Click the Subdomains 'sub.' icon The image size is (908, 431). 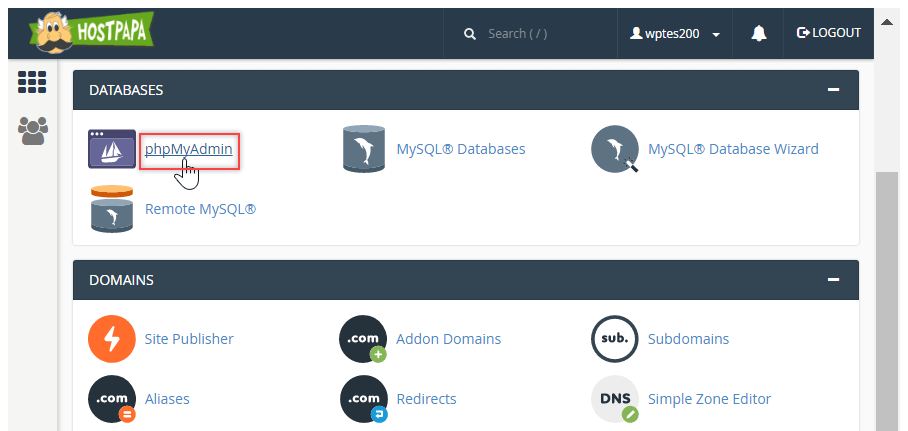[x=615, y=339]
